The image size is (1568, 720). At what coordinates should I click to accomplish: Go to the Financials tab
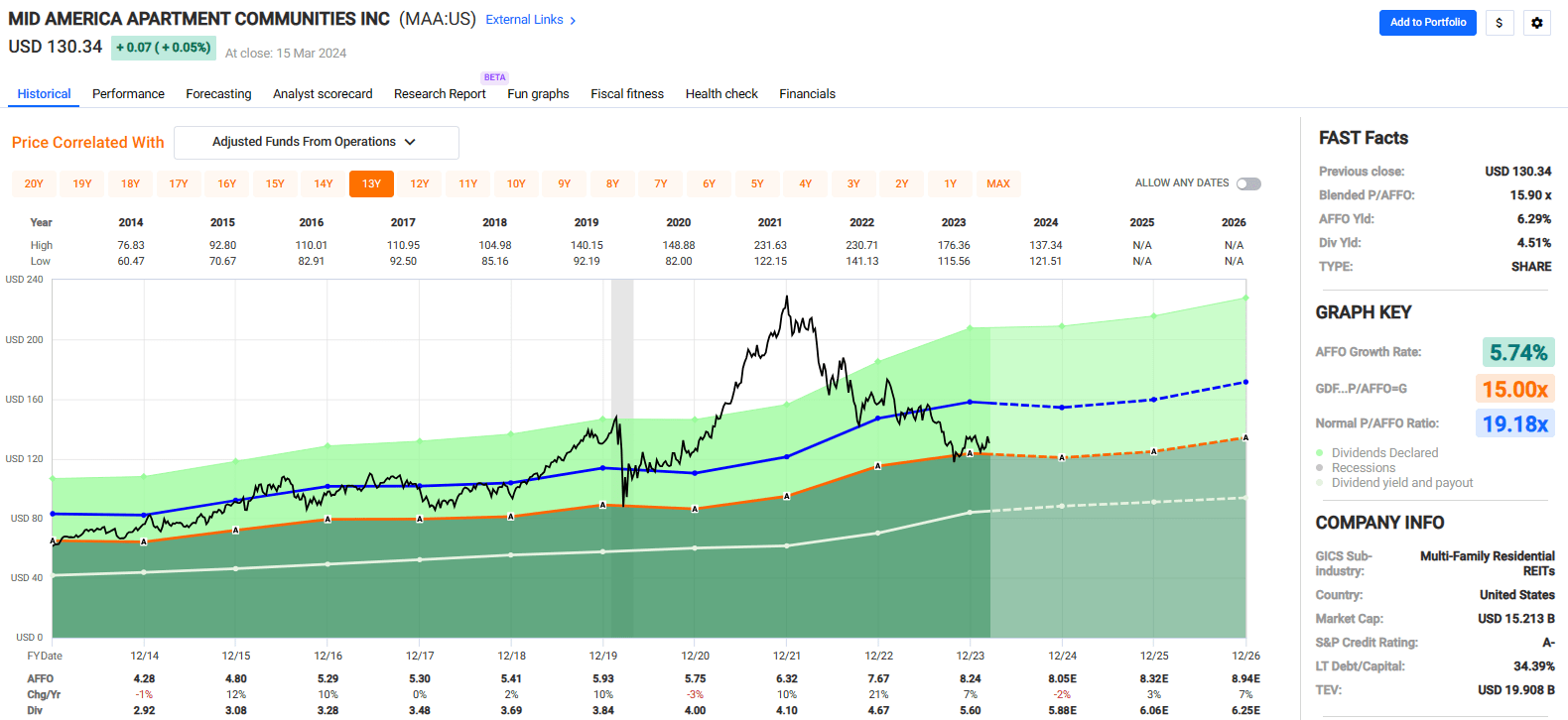tap(807, 94)
